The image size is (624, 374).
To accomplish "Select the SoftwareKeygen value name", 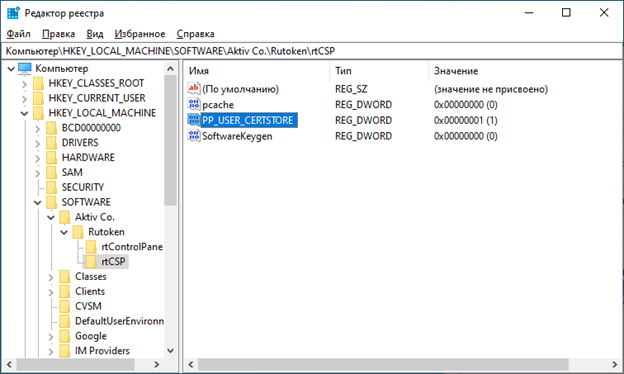I will click(x=237, y=136).
